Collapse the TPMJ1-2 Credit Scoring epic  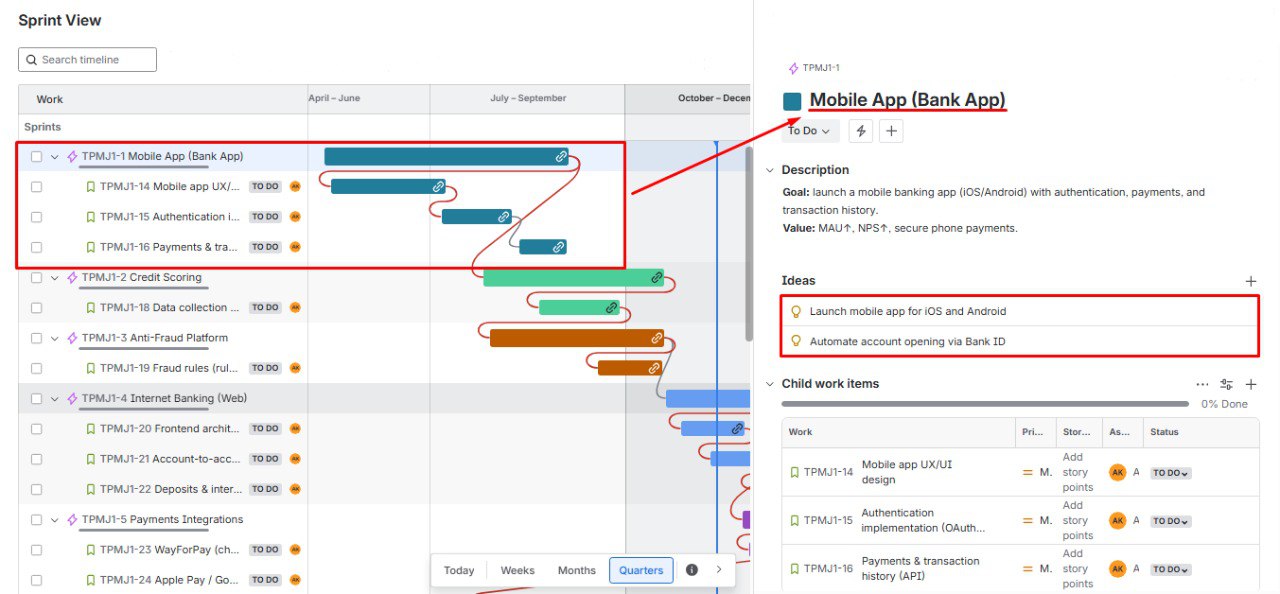tap(55, 278)
